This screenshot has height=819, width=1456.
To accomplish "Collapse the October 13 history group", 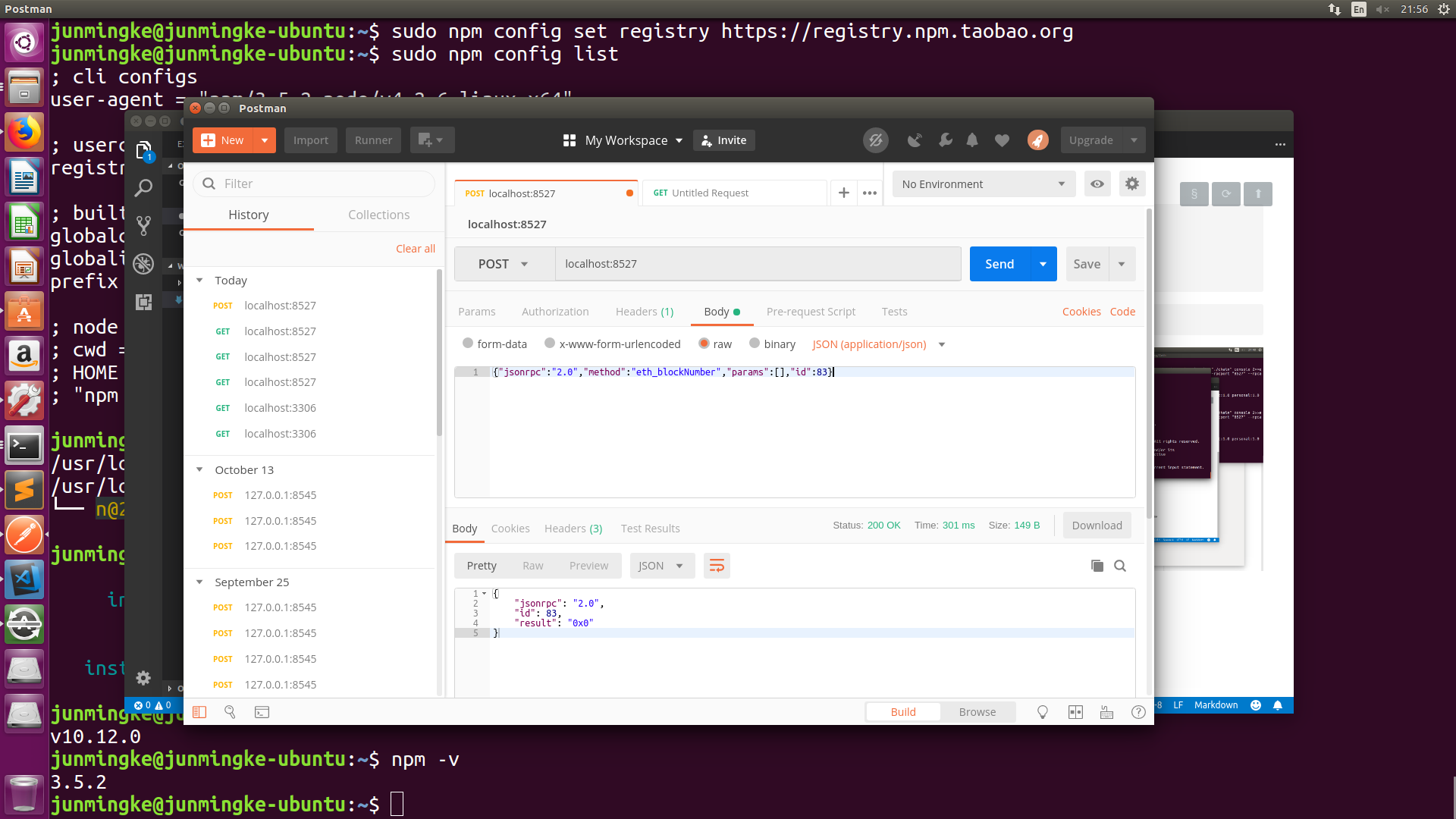I will click(199, 469).
